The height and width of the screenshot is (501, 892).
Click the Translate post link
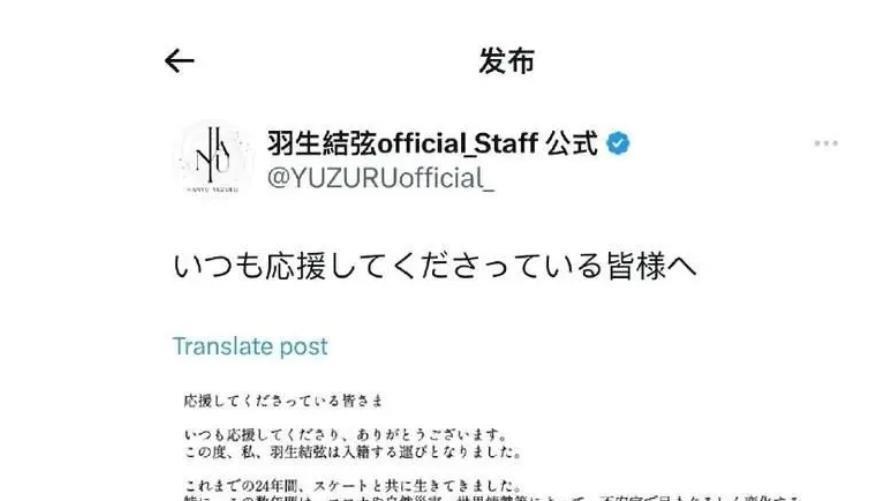point(250,346)
